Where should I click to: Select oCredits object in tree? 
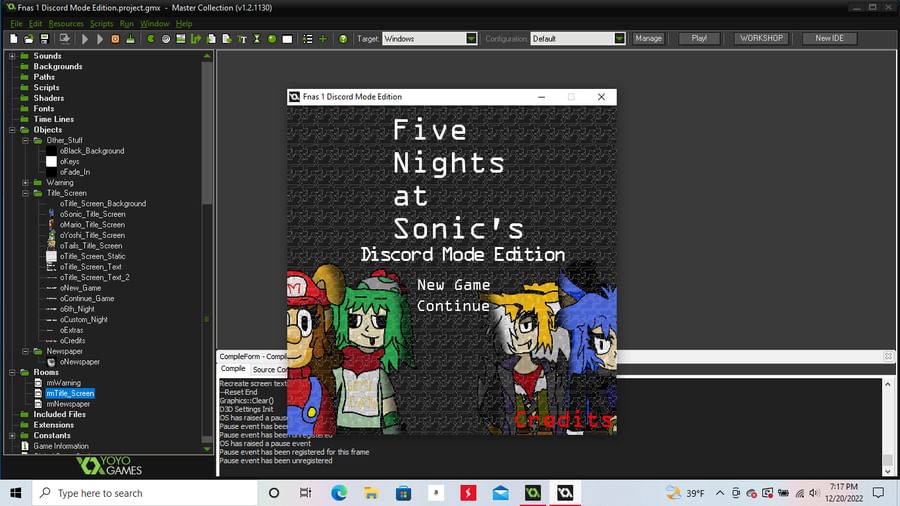[72, 341]
